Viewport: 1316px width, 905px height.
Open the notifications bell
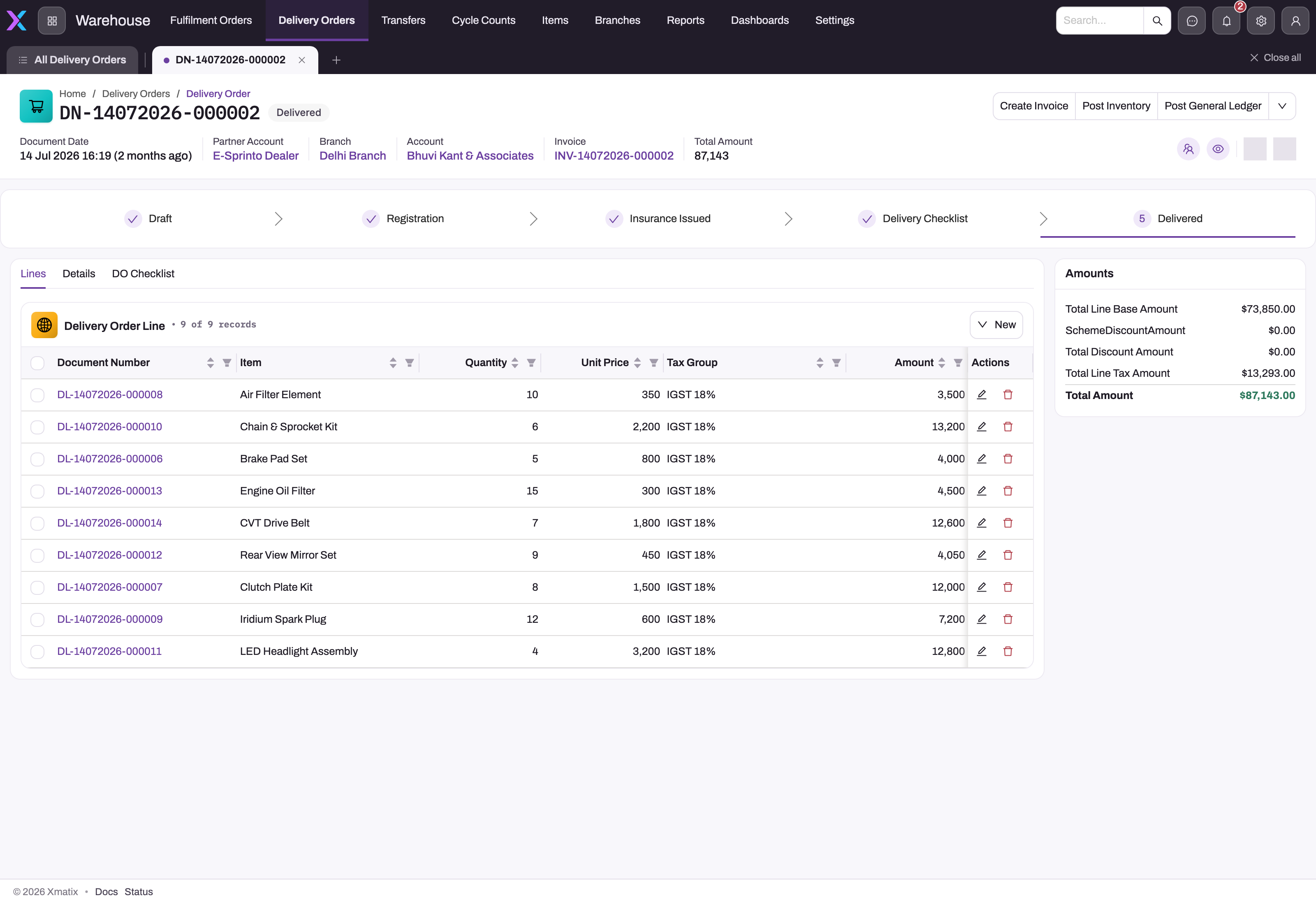[x=1226, y=21]
